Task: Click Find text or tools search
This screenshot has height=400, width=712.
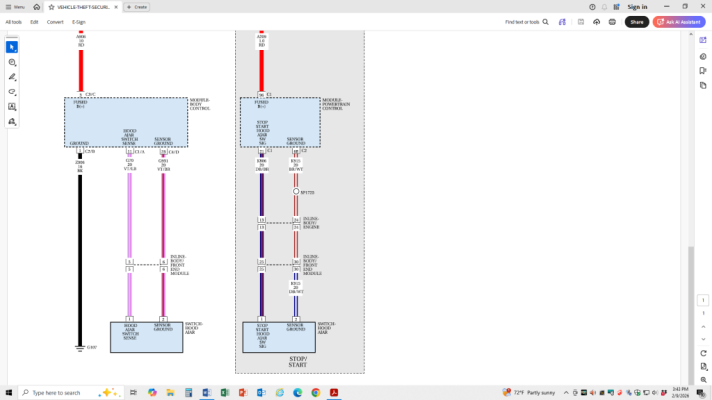Action: [x=527, y=22]
